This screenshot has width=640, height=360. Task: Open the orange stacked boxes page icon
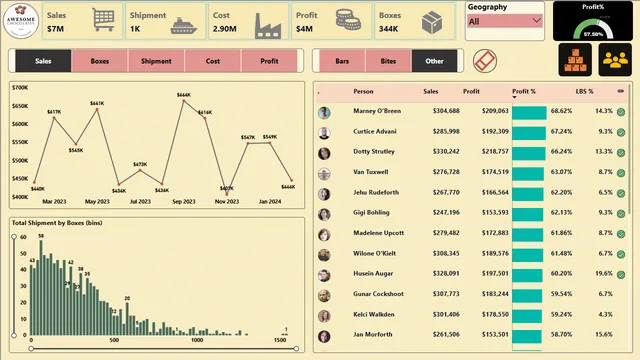click(x=575, y=60)
